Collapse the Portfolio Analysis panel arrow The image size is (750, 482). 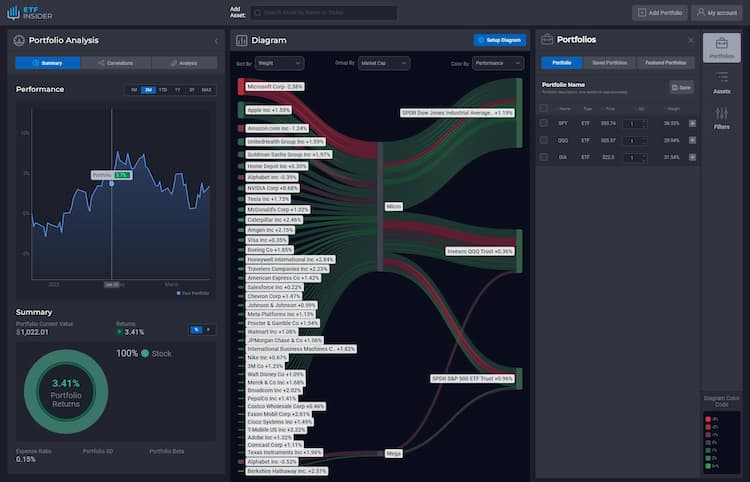pos(217,41)
